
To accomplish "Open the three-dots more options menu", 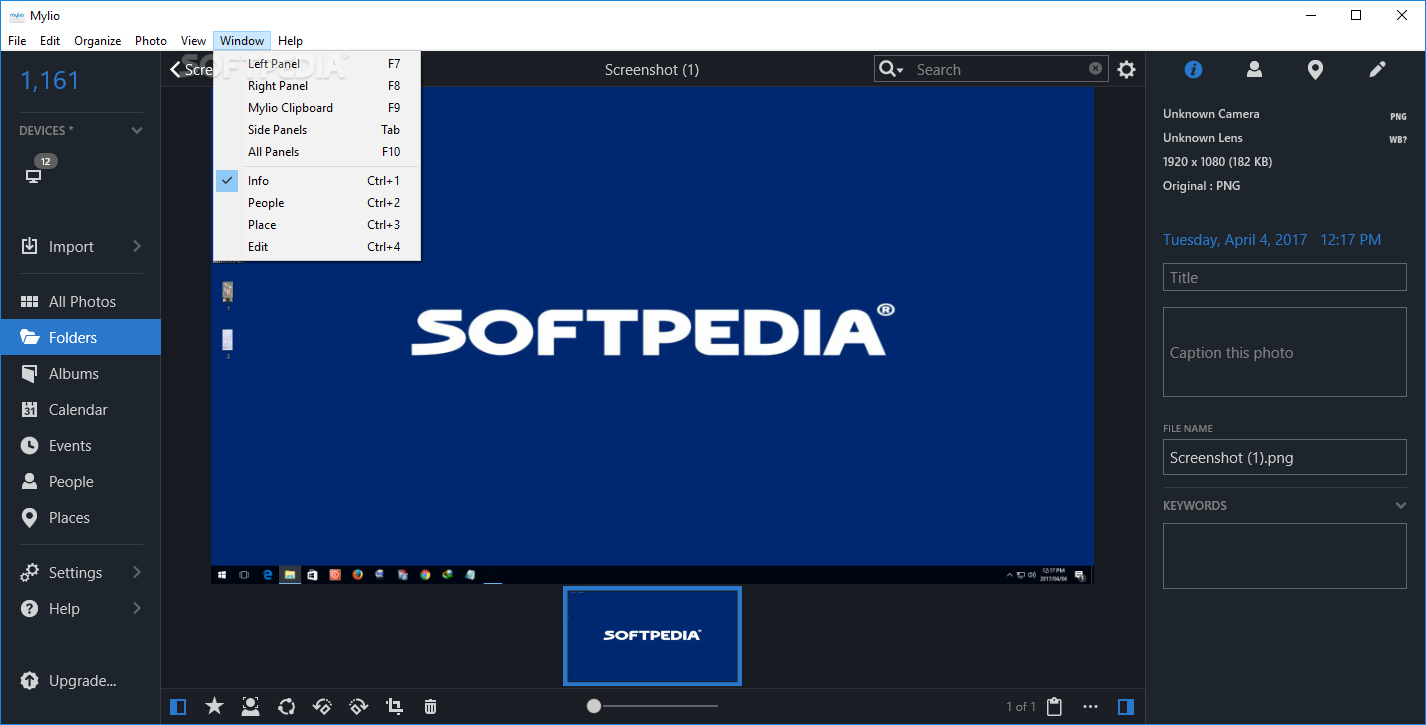I will (x=1090, y=707).
